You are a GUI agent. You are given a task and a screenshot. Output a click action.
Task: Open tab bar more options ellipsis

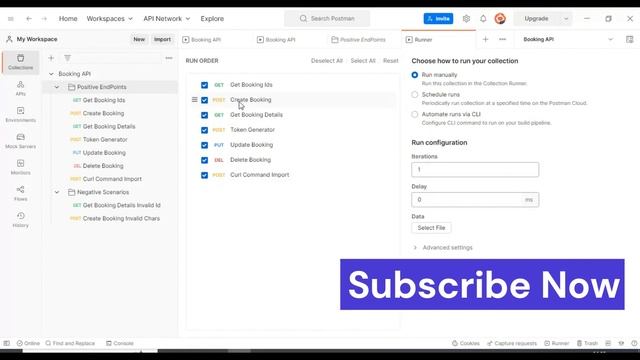pyautogui.click(x=502, y=40)
